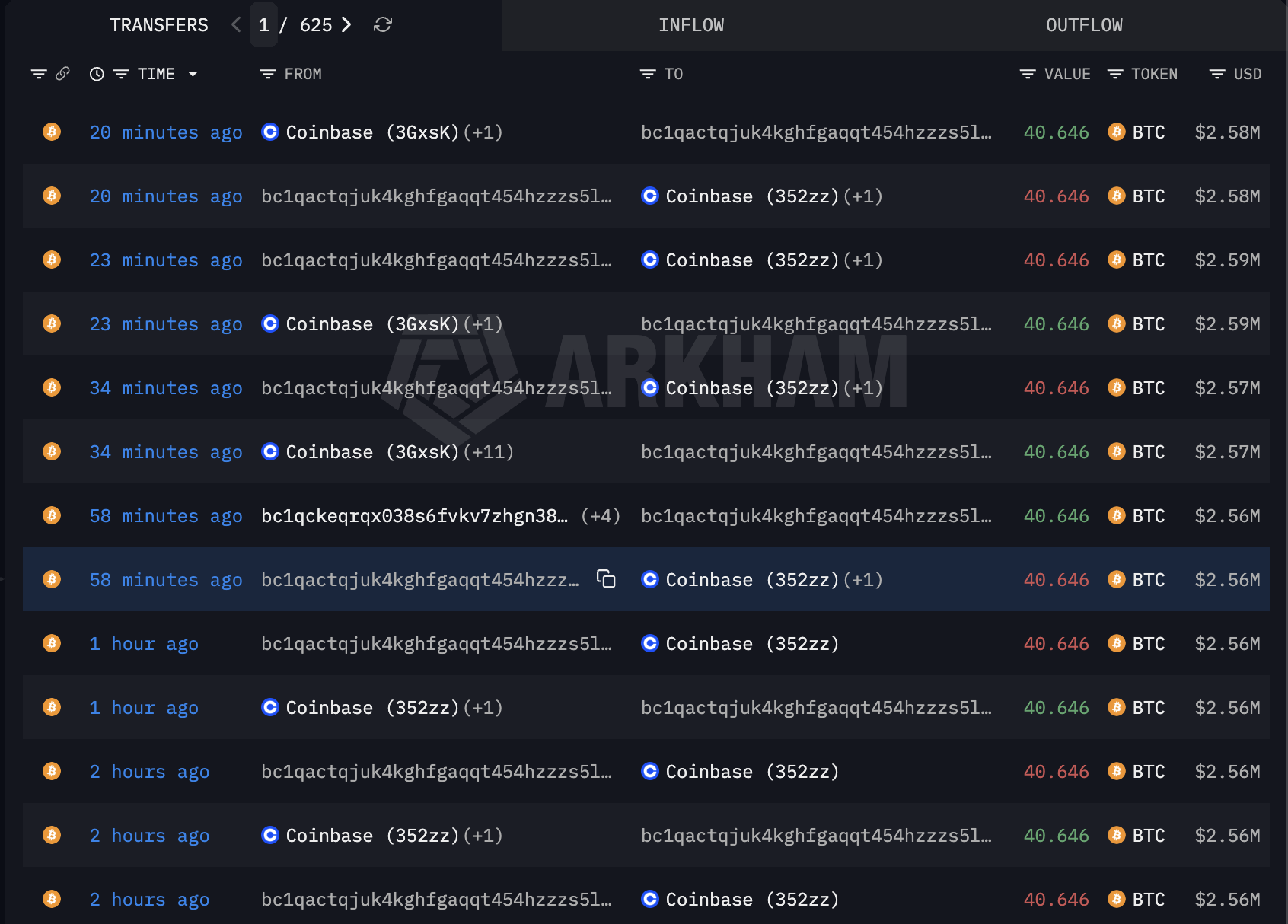Click the chain link icon in header
Screen dimensions: 1288x924
pos(63,74)
